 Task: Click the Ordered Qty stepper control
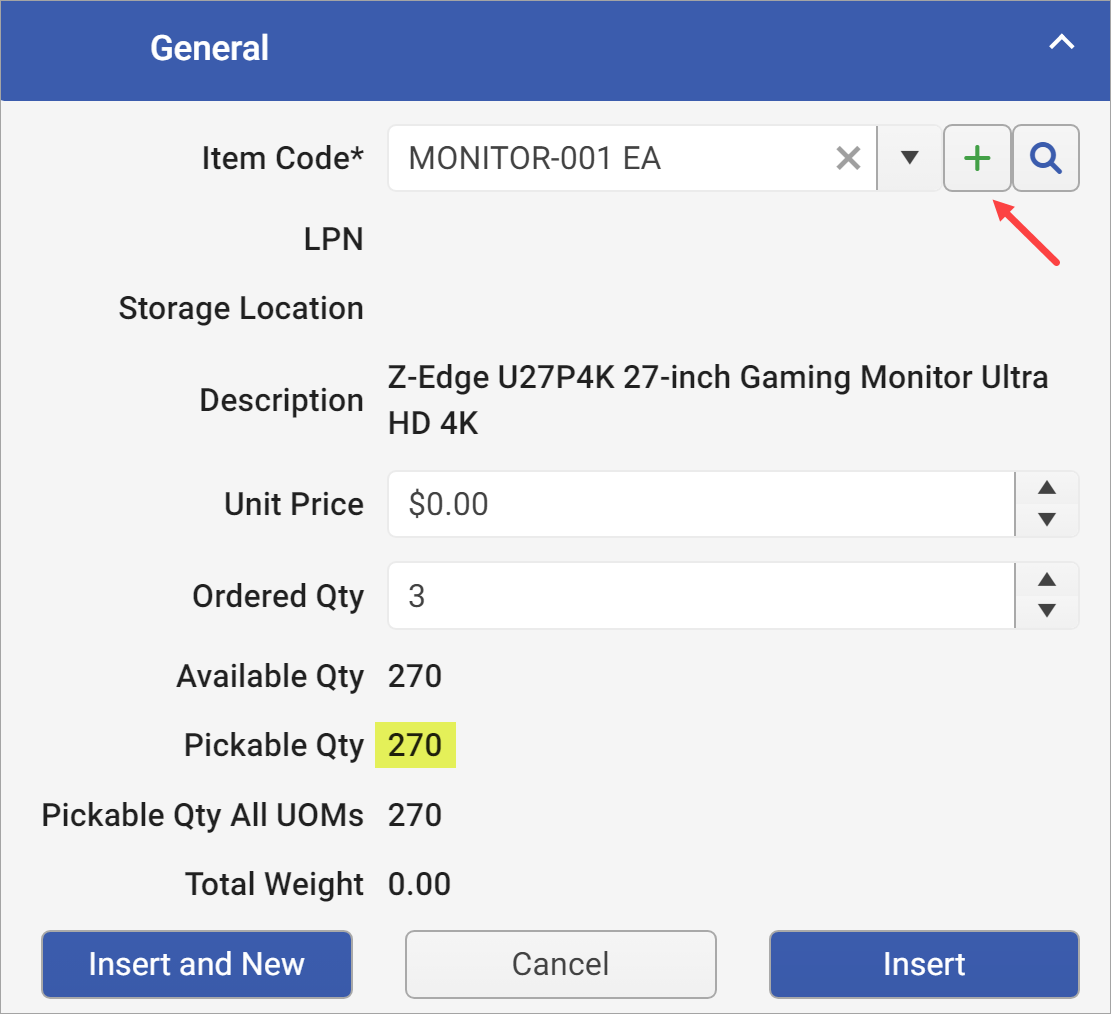[1046, 595]
